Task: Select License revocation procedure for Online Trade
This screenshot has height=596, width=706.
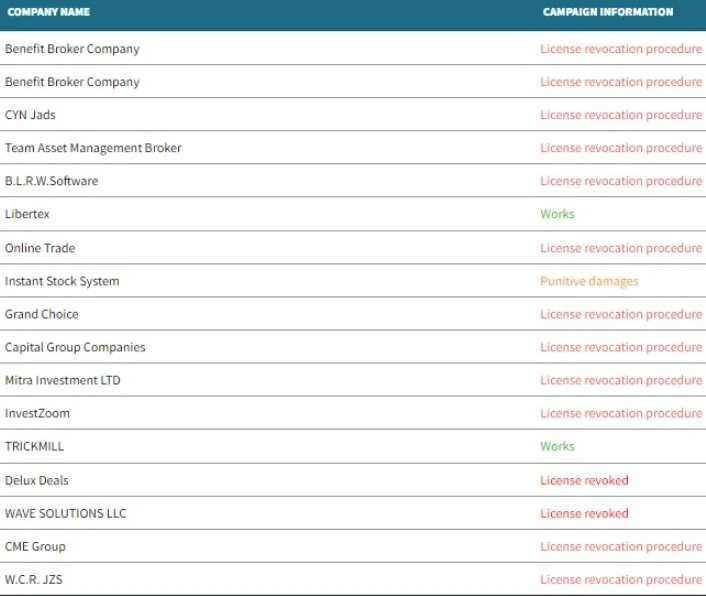Action: tap(621, 248)
